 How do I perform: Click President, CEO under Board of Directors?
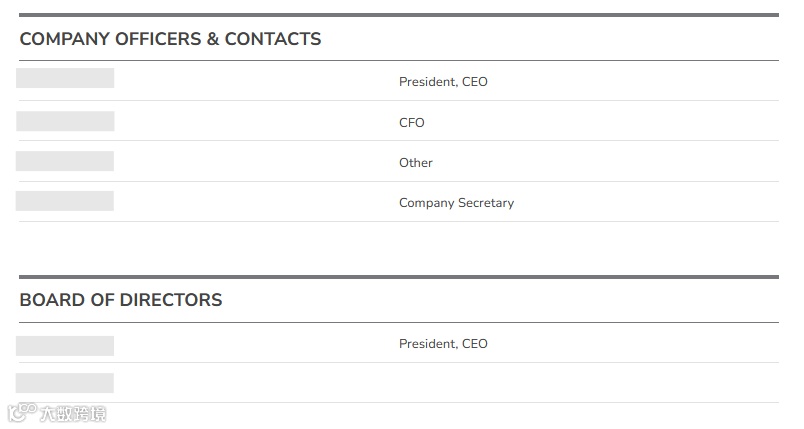click(443, 344)
